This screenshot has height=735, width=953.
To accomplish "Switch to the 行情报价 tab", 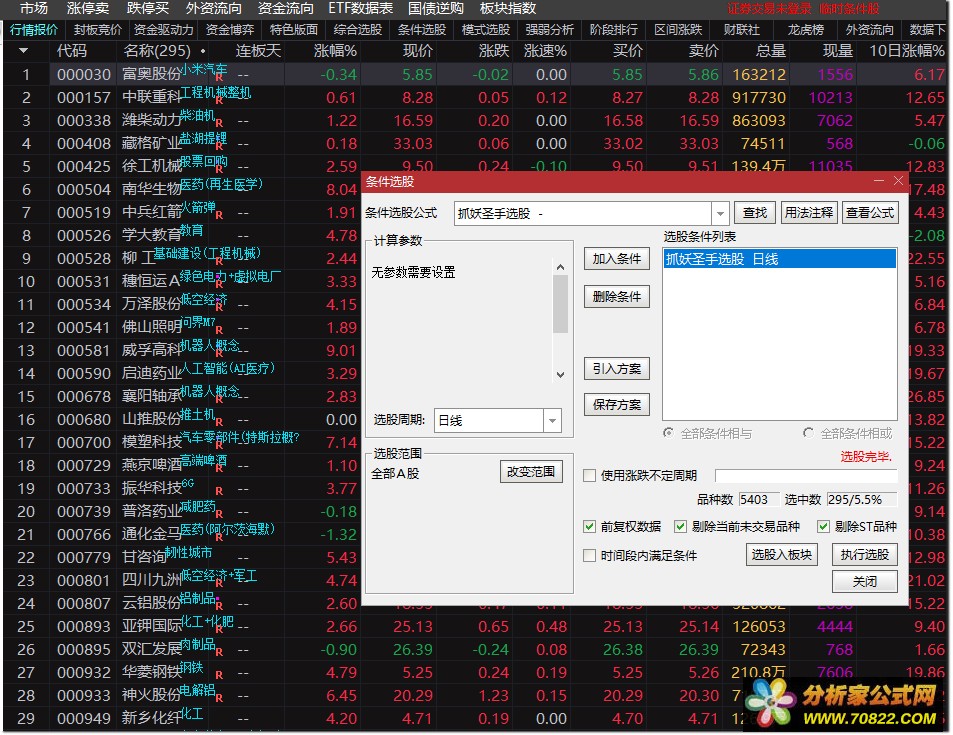I will coord(34,30).
